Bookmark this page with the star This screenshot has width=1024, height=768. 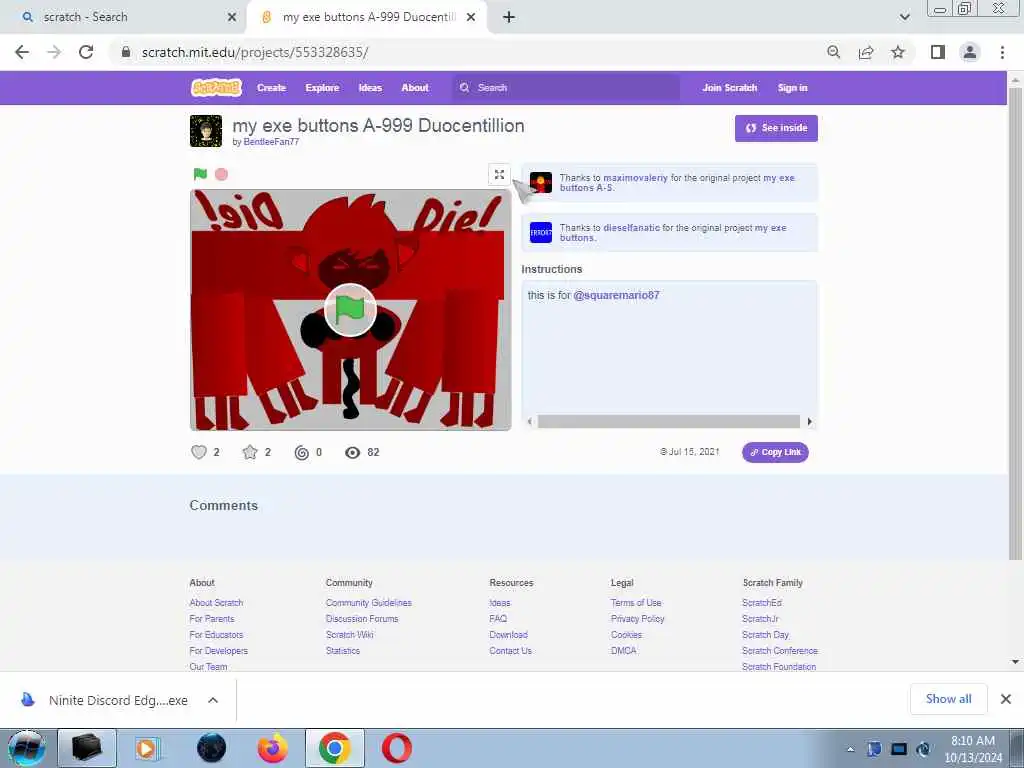pyautogui.click(x=898, y=52)
